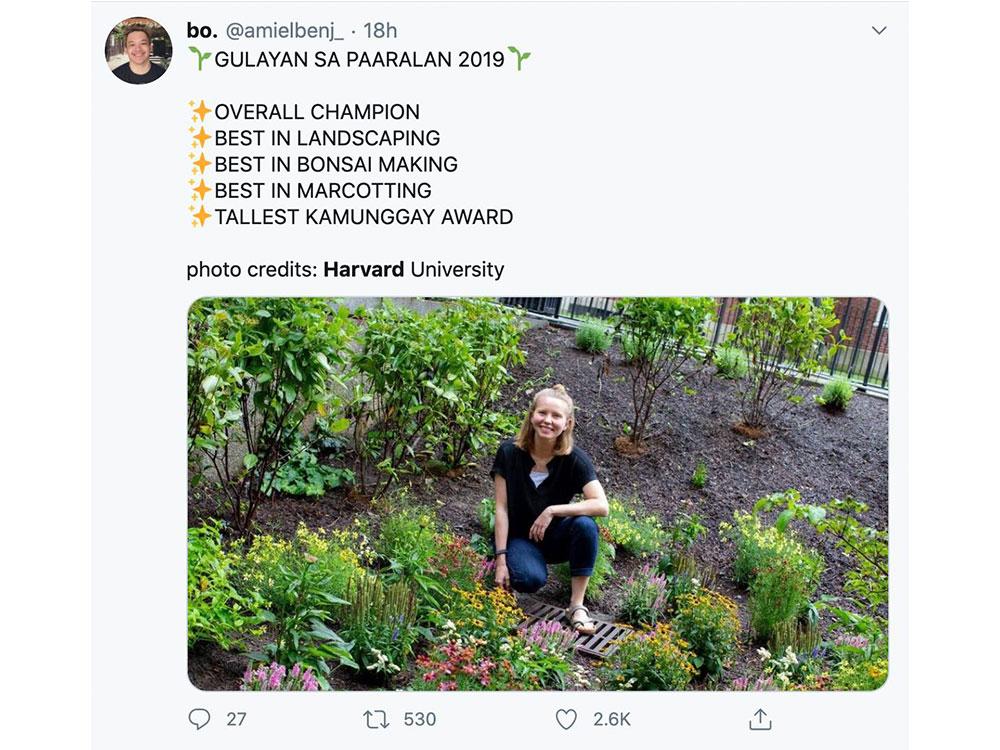Click the 2.6K likes count
This screenshot has width=1000, height=750.
[610, 719]
